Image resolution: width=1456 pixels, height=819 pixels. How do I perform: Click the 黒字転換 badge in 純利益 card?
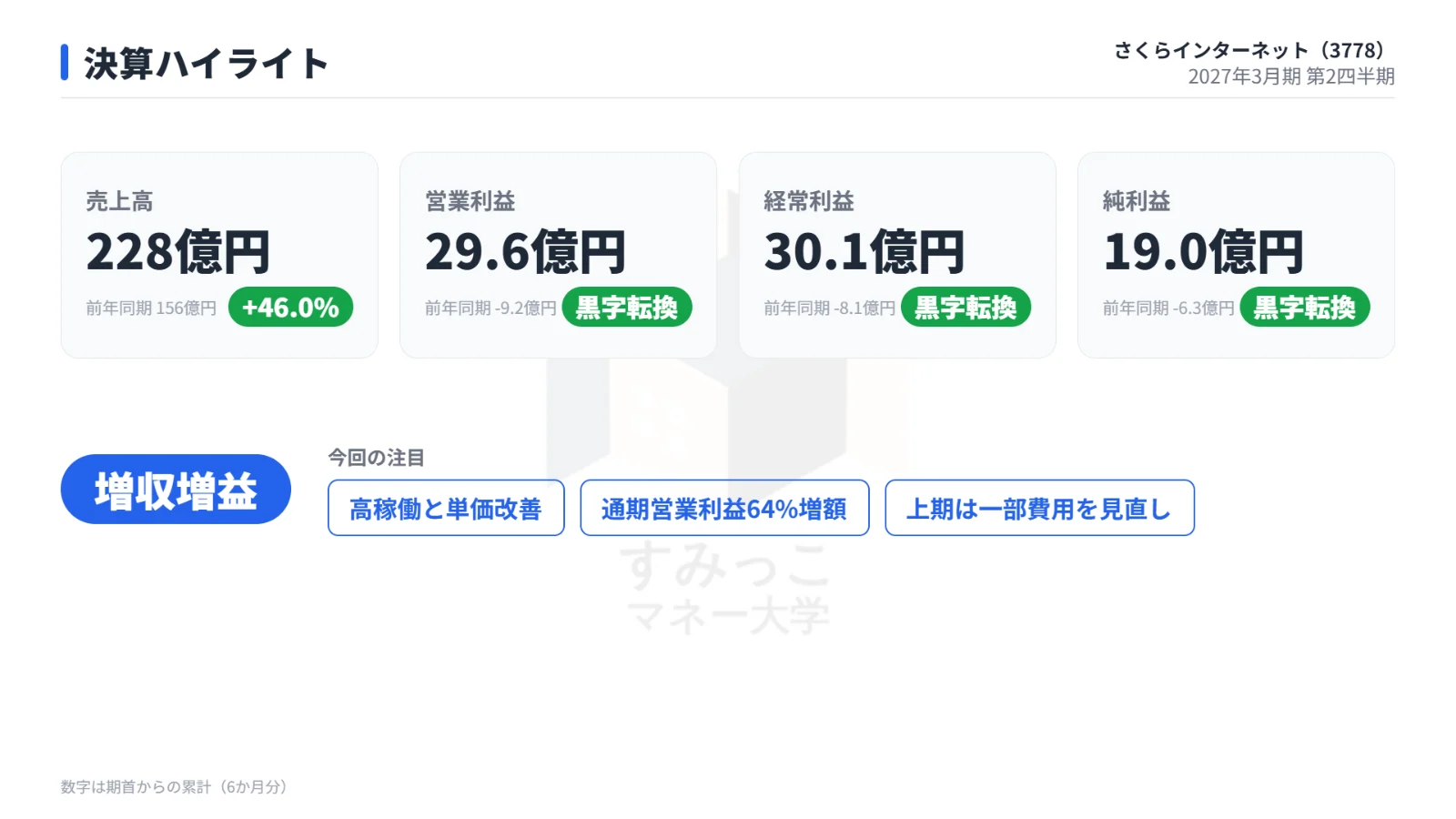pyautogui.click(x=1305, y=308)
